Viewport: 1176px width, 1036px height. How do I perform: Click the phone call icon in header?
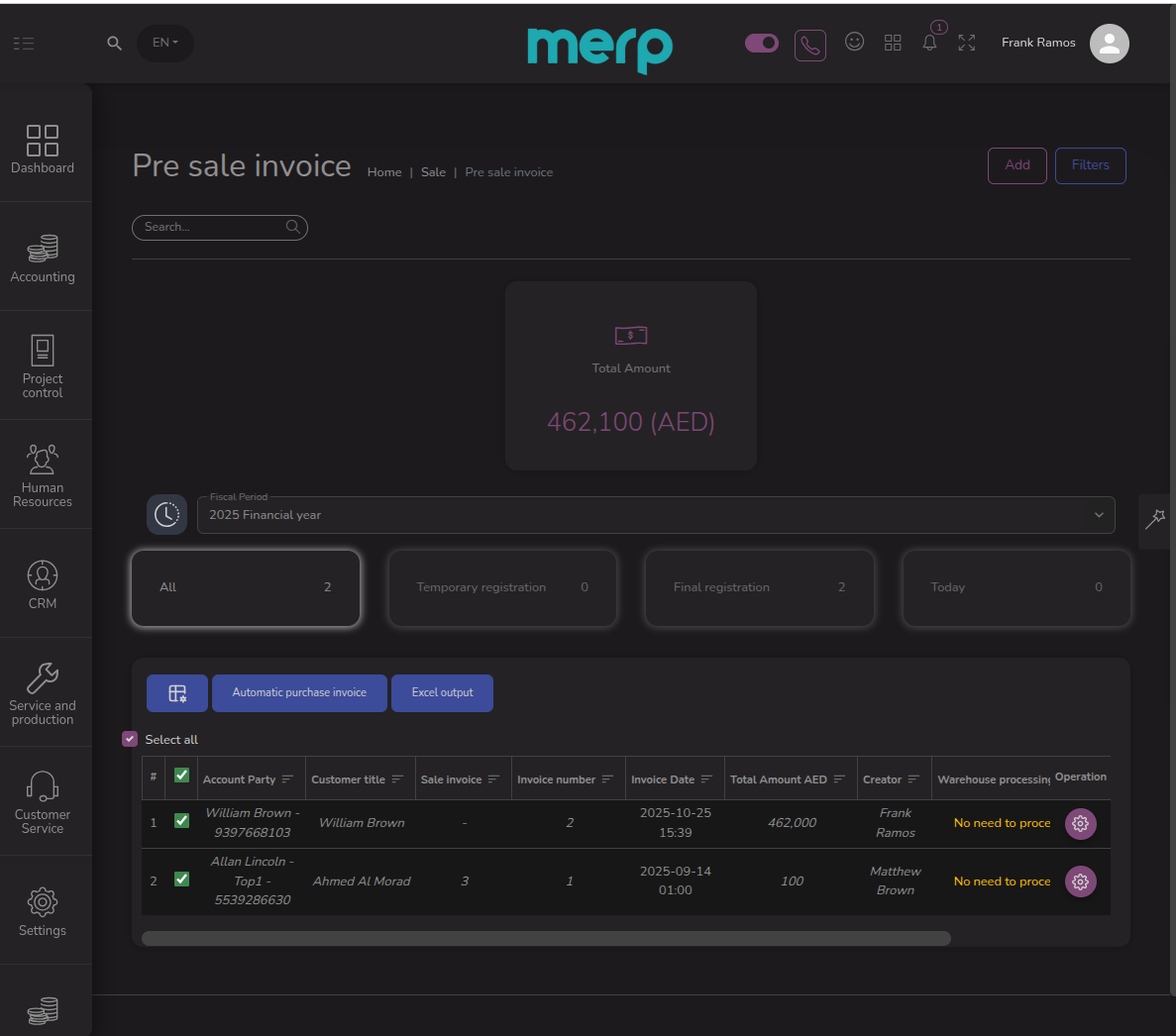tap(809, 45)
